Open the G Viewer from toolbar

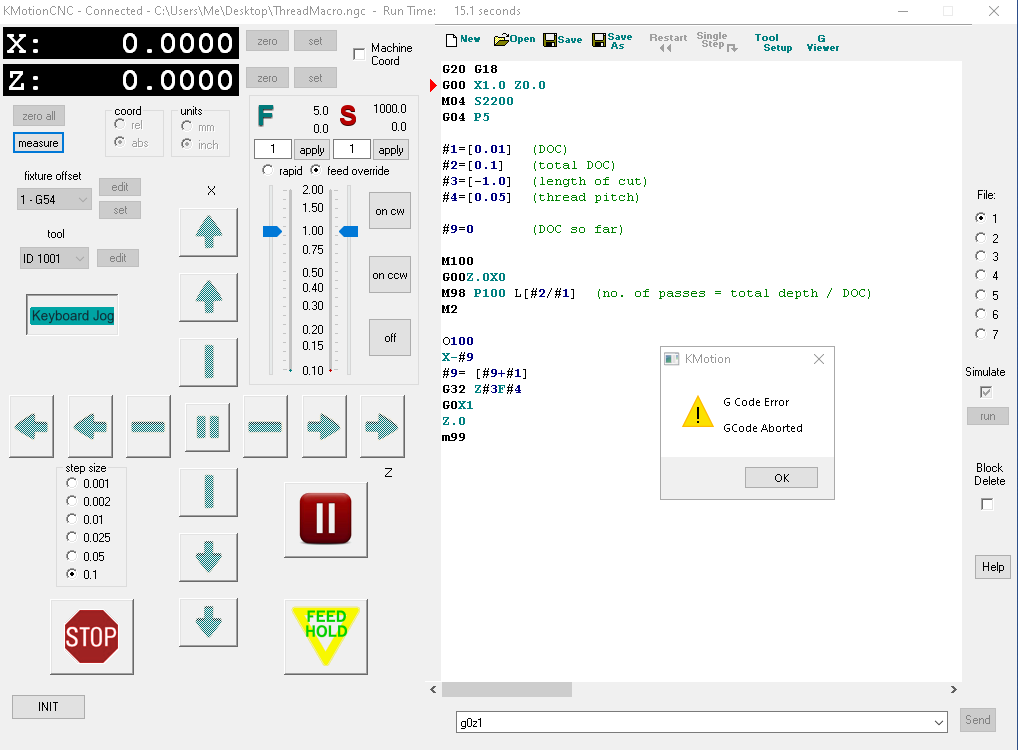822,42
